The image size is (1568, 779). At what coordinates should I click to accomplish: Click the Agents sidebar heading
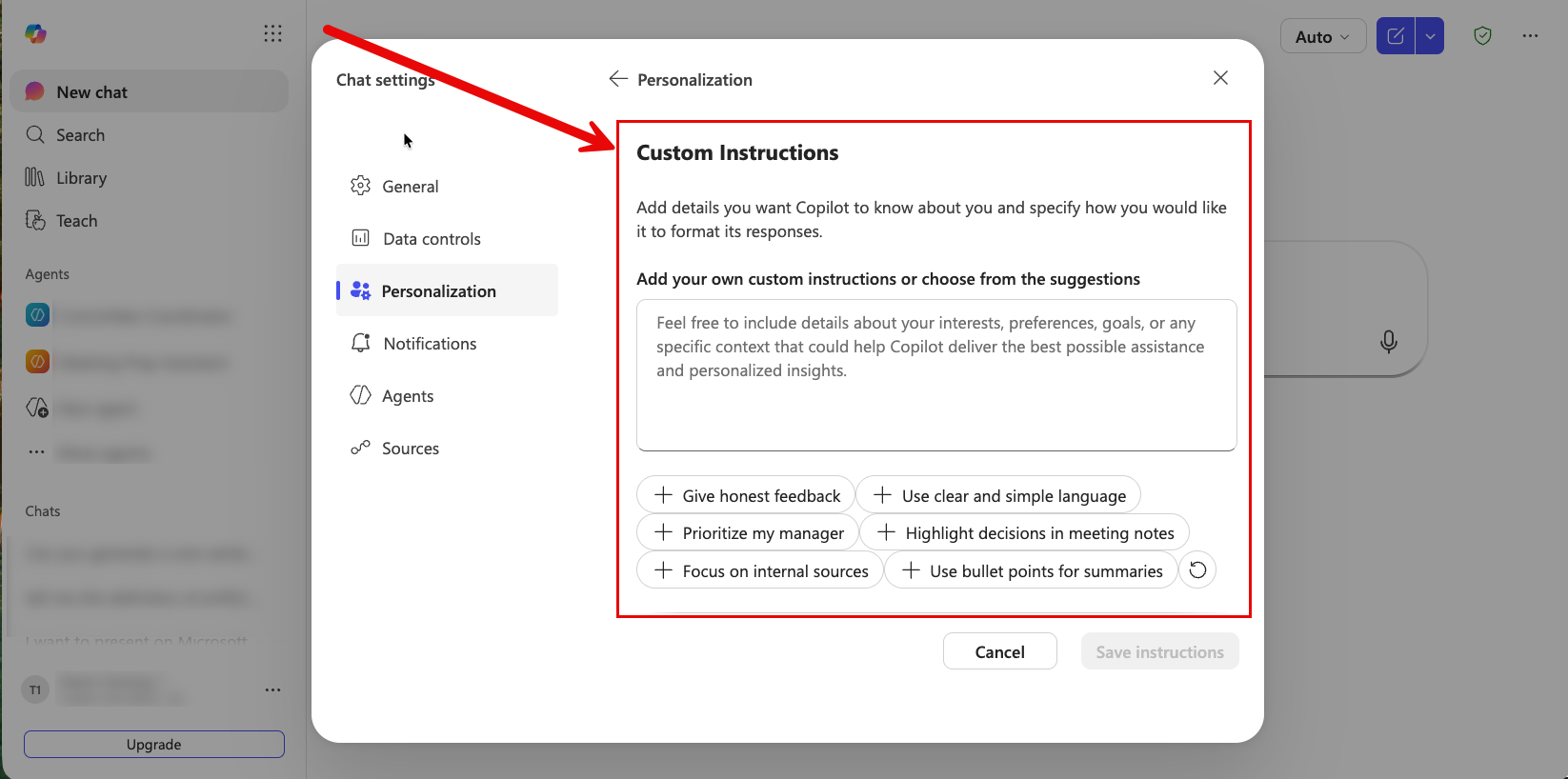[48, 274]
